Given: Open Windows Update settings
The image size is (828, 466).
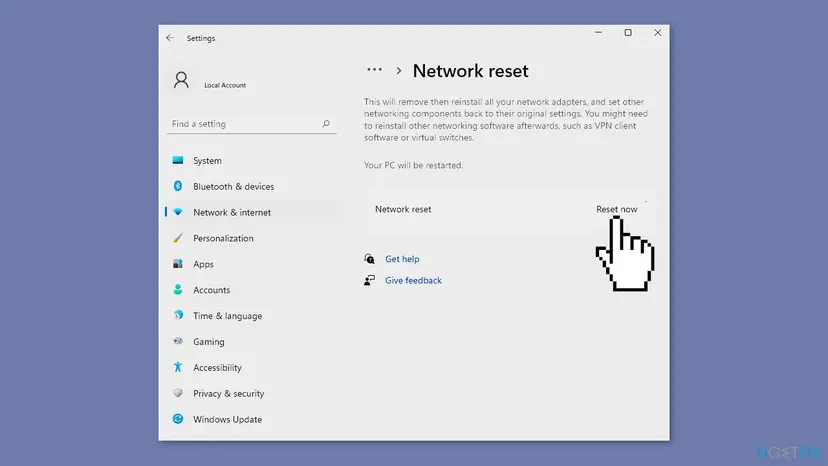Looking at the screenshot, I should click(x=251, y=419).
